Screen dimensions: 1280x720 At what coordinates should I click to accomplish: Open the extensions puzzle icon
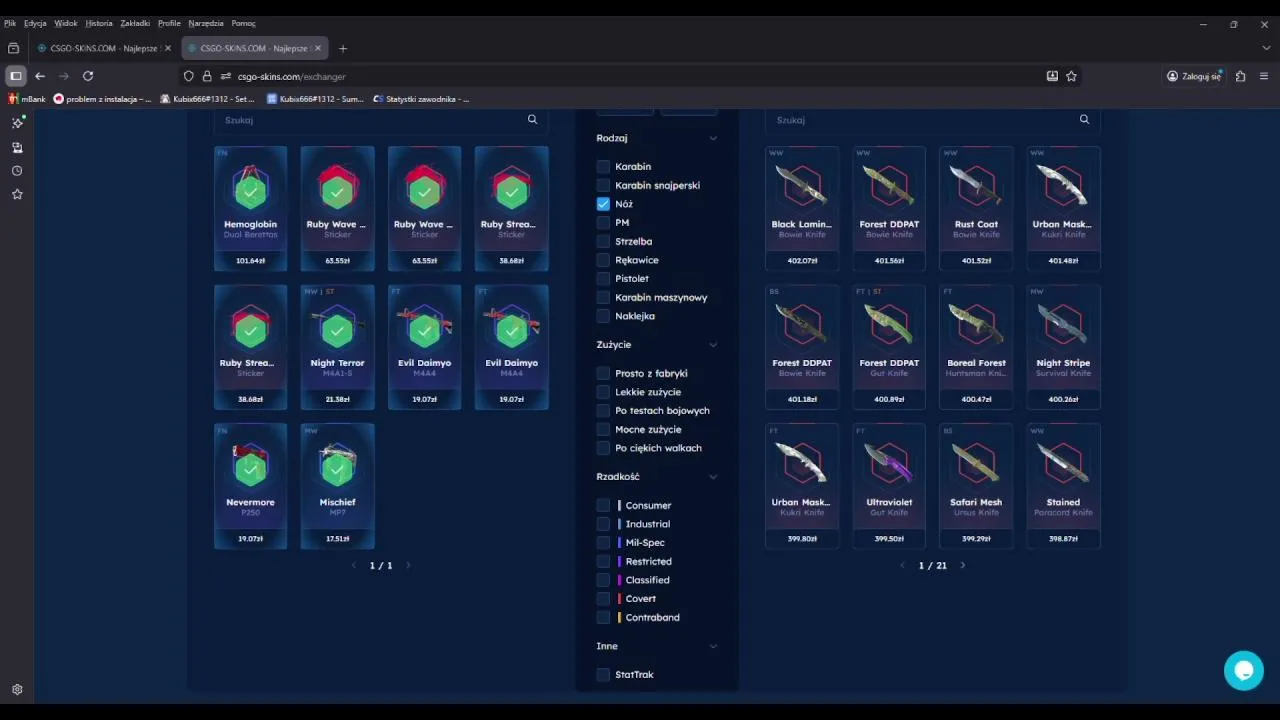pyautogui.click(x=1240, y=76)
